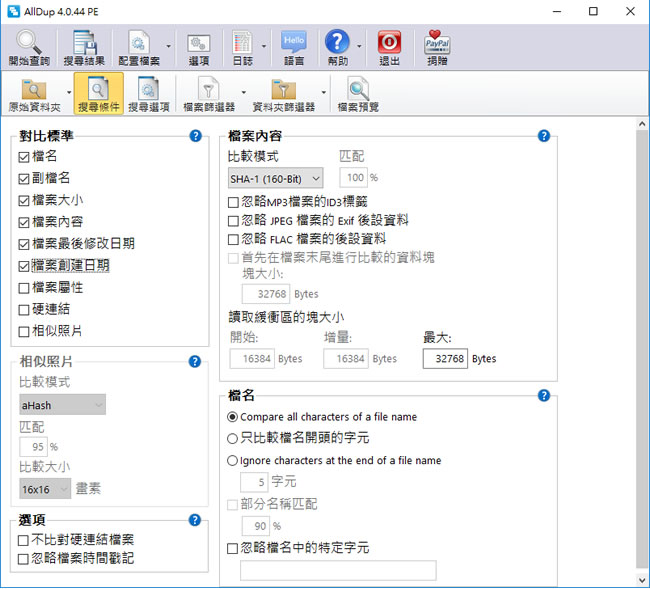
Task: Open the 日誌 log icon
Action: pyautogui.click(x=242, y=44)
